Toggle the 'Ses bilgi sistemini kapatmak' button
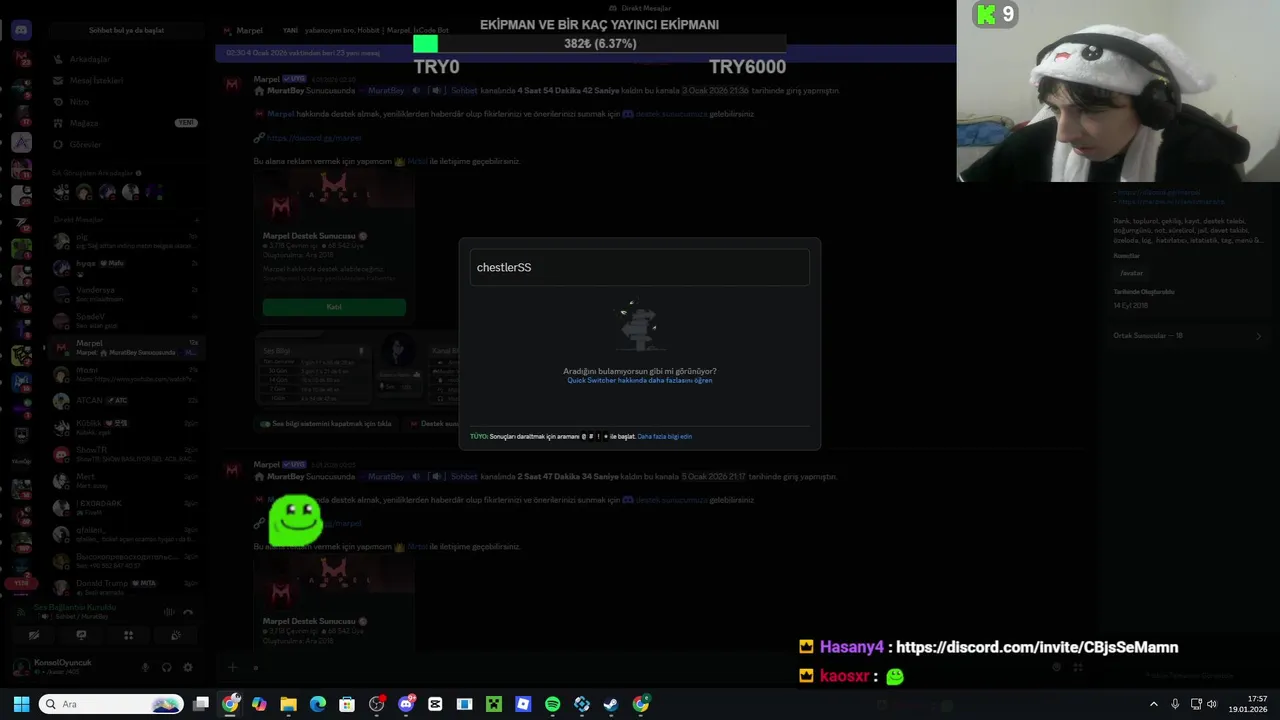This screenshot has height=720, width=1280. (326, 424)
